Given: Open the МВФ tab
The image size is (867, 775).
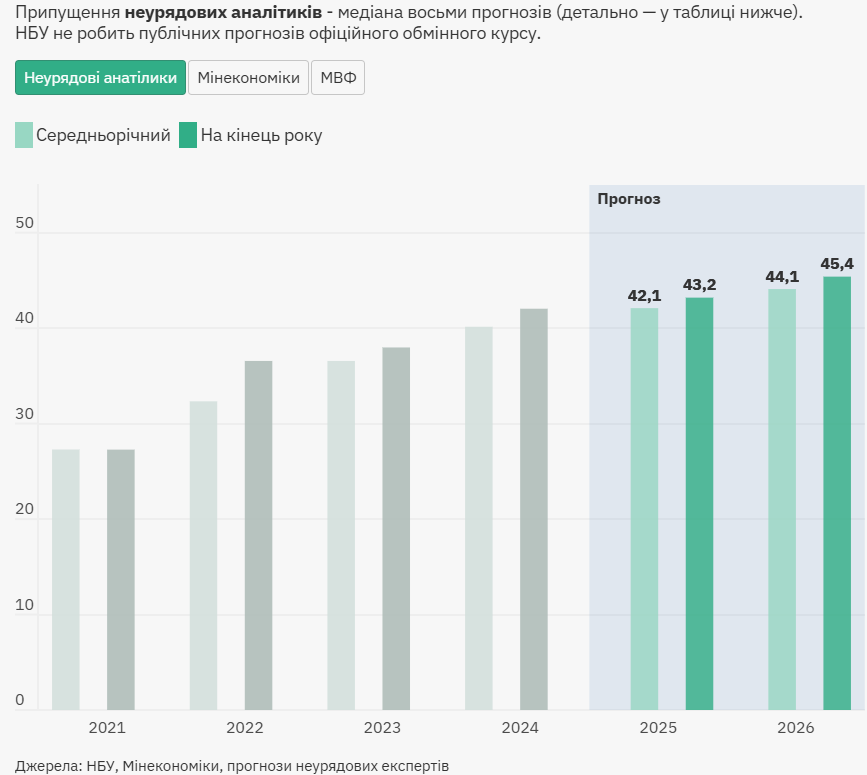Looking at the screenshot, I should (338, 78).
